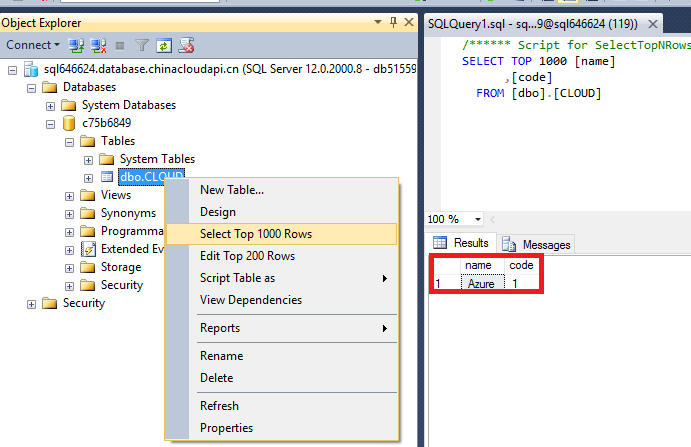Click the Delete/Activity icon with red X
Viewport: 691px width, 447px height.
click(186, 45)
